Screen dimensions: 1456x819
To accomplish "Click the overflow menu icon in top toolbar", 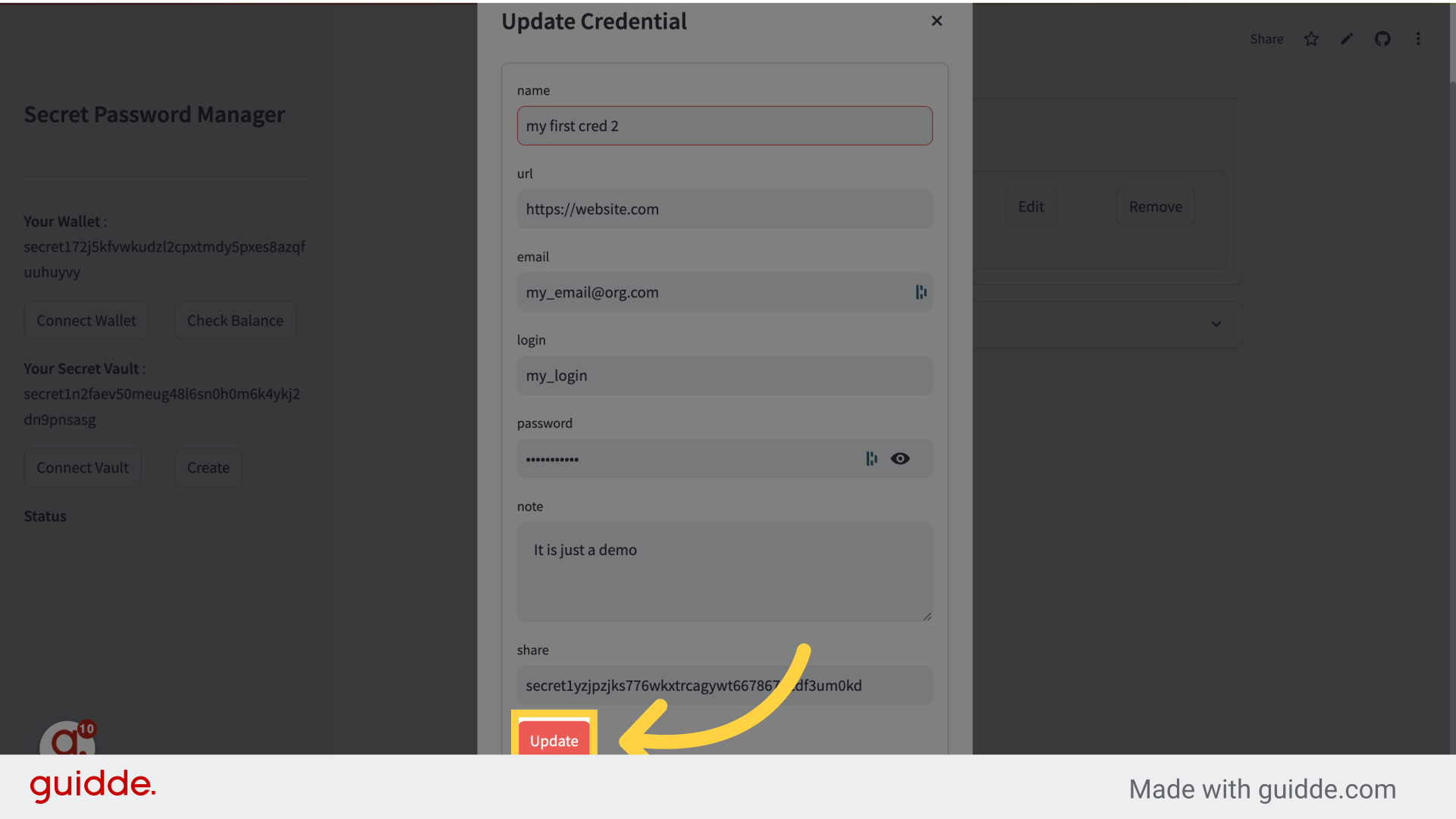I will click(1418, 38).
